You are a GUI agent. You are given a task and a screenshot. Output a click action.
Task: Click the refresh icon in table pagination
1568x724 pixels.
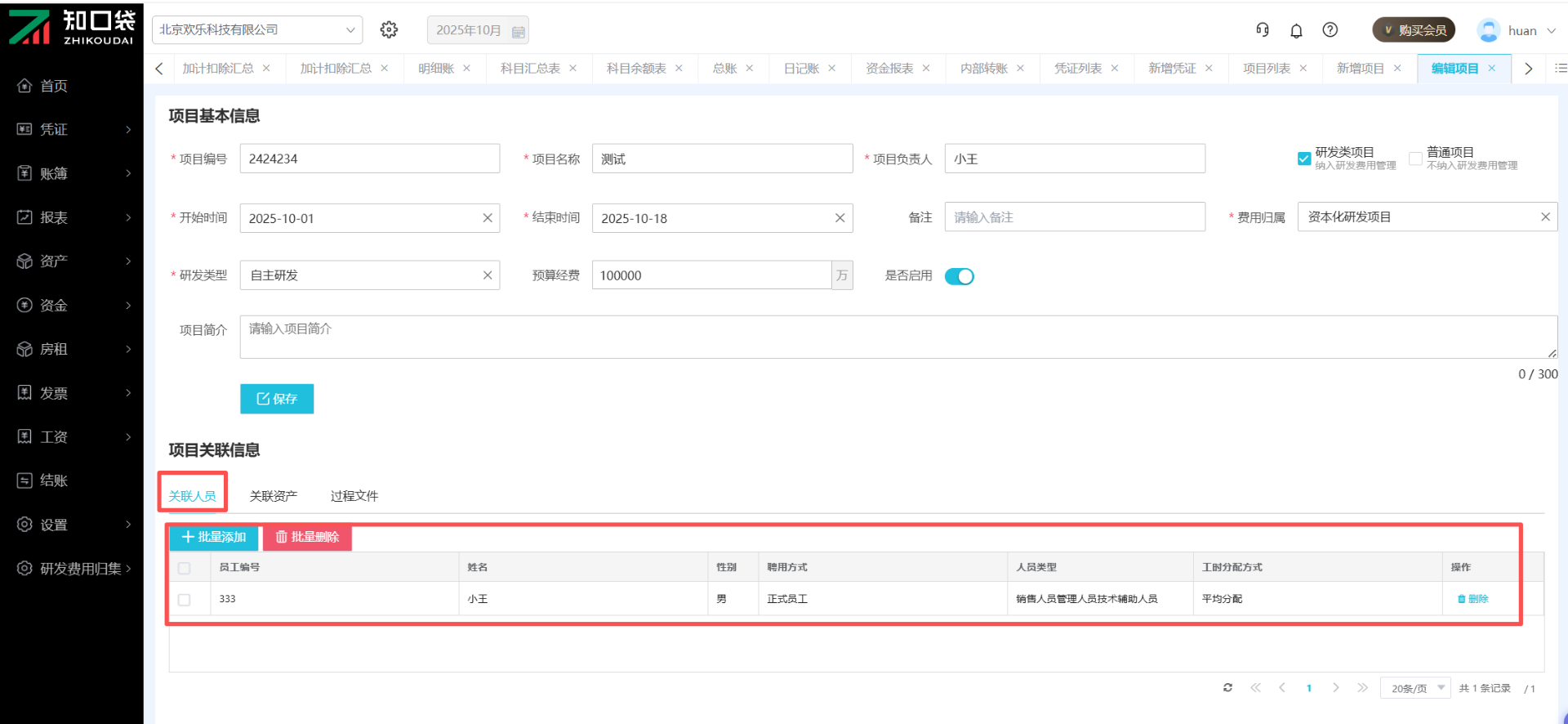pyautogui.click(x=1227, y=688)
